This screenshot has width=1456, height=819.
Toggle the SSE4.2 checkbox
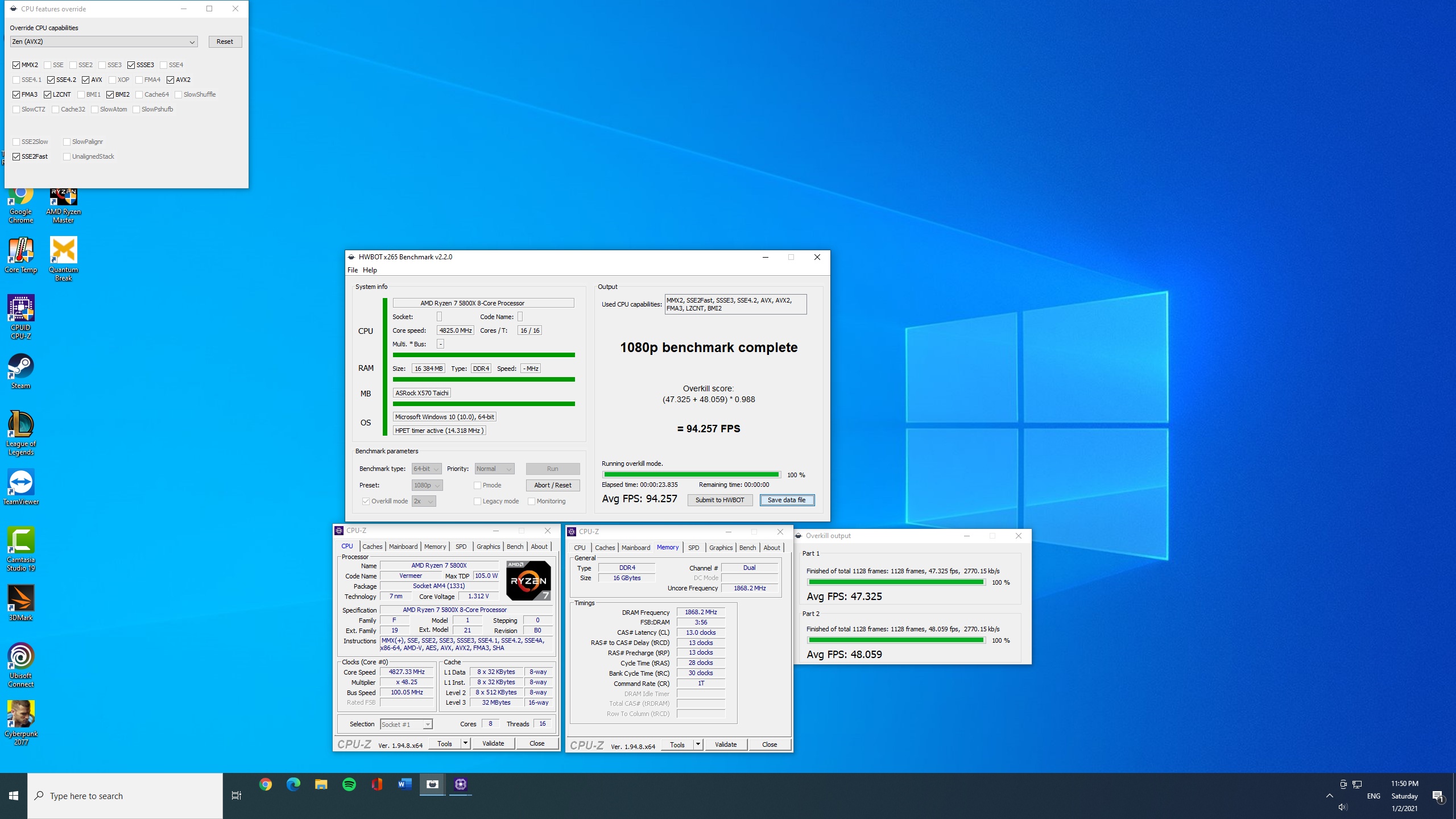click(51, 80)
